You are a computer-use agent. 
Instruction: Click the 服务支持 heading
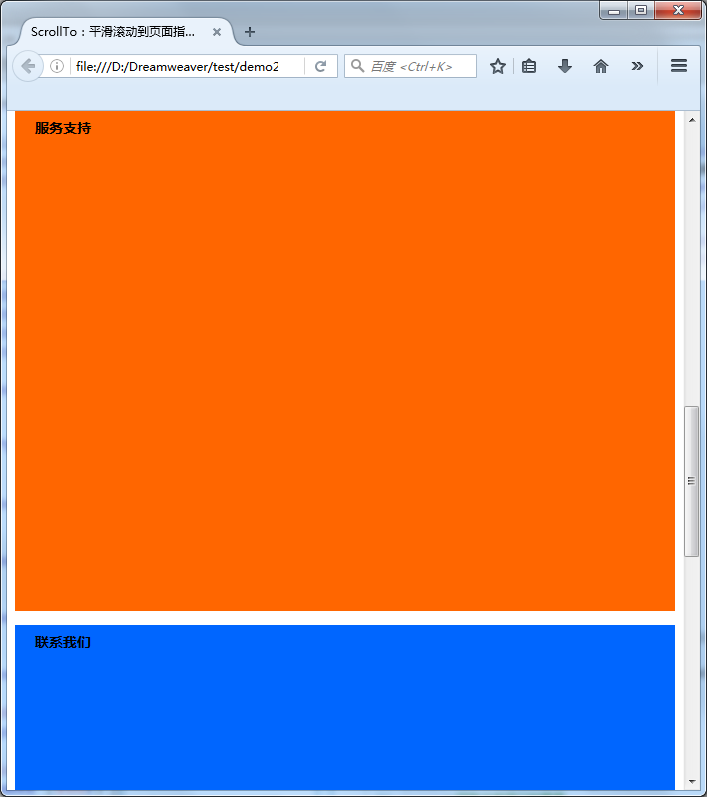click(63, 128)
